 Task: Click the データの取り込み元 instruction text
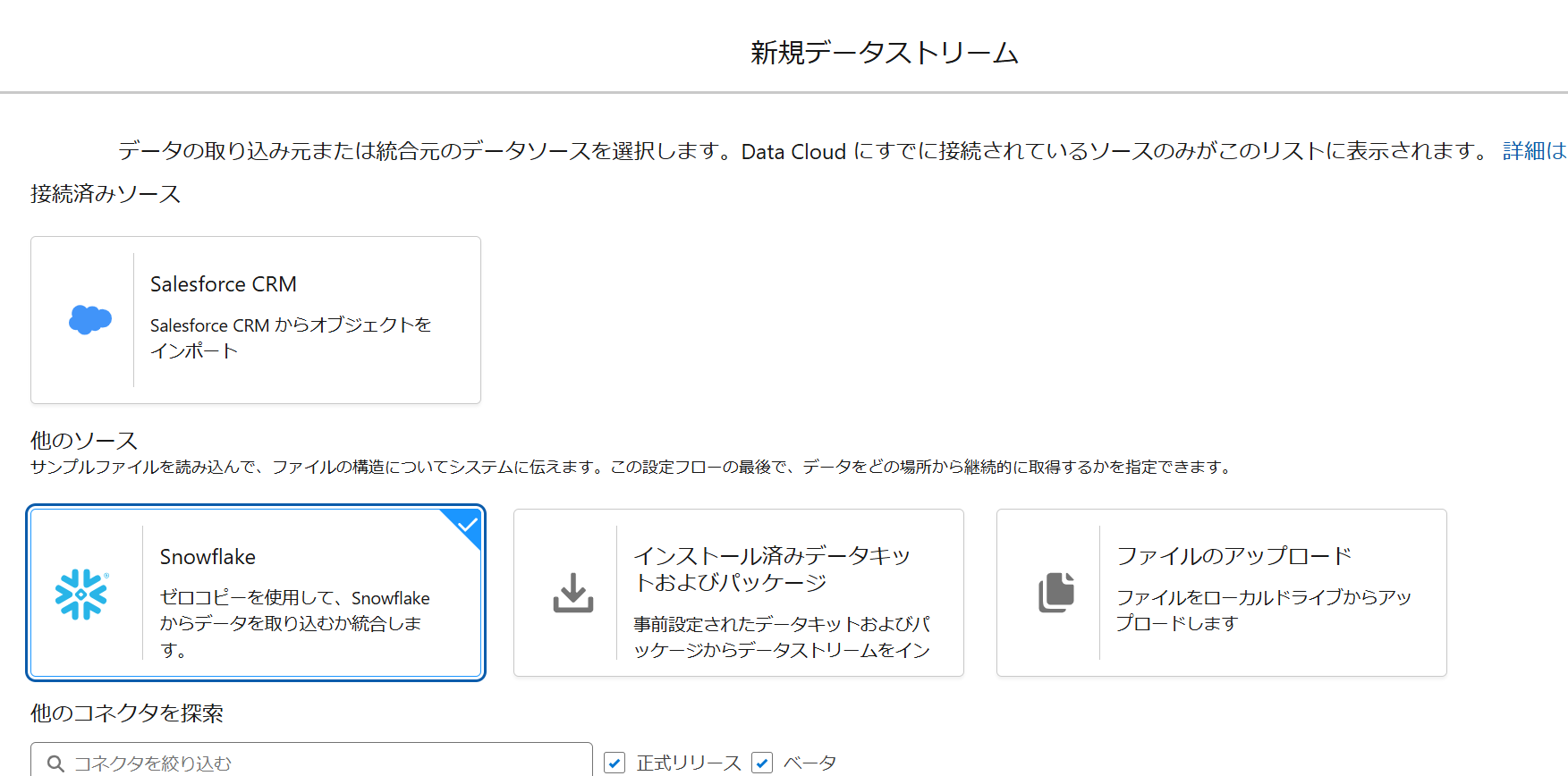point(804,151)
